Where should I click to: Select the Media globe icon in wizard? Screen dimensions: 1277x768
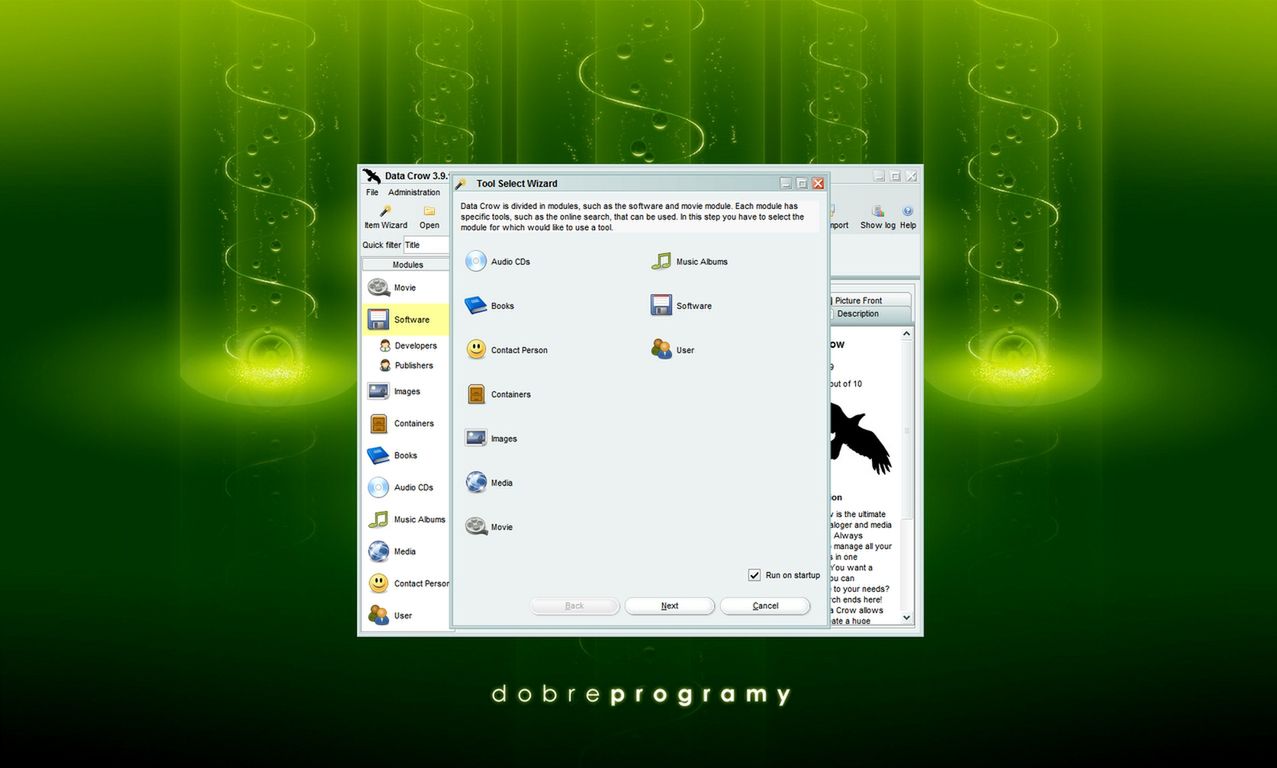click(x=476, y=483)
